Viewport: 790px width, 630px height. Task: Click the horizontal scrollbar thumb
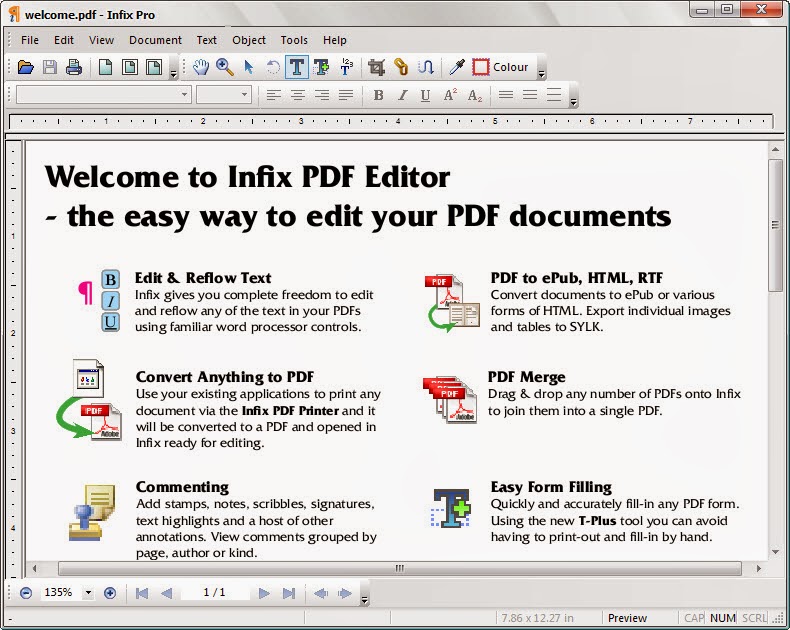pos(400,569)
